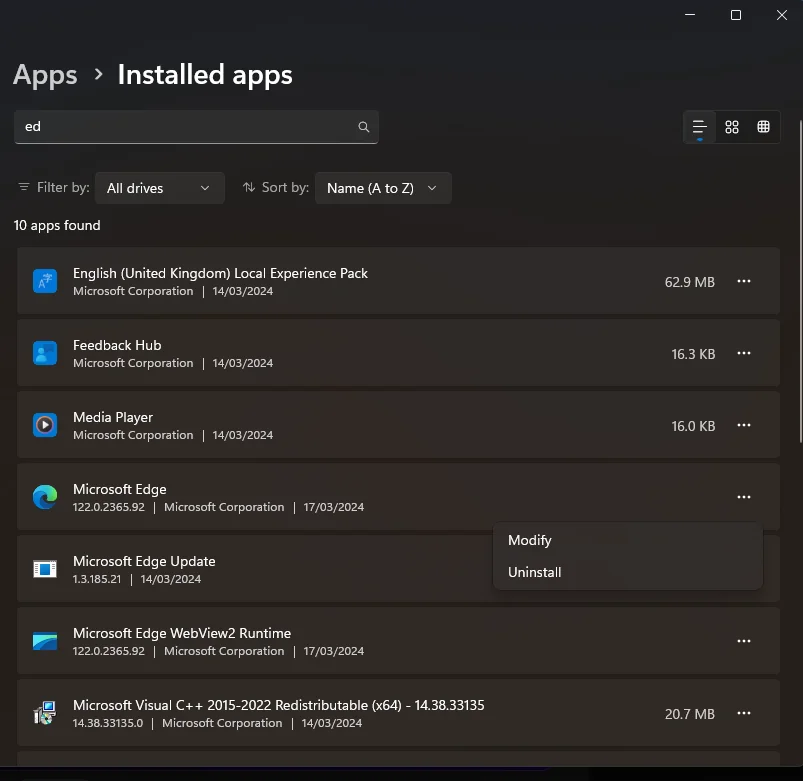Maximize the Settings window
The image size is (803, 781).
pos(735,15)
